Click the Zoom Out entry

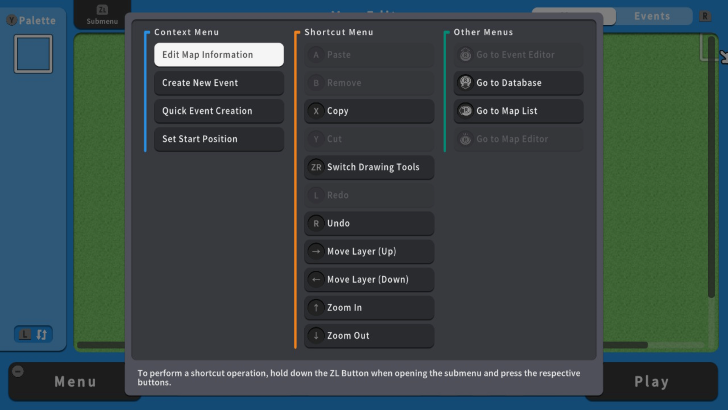pyautogui.click(x=369, y=336)
